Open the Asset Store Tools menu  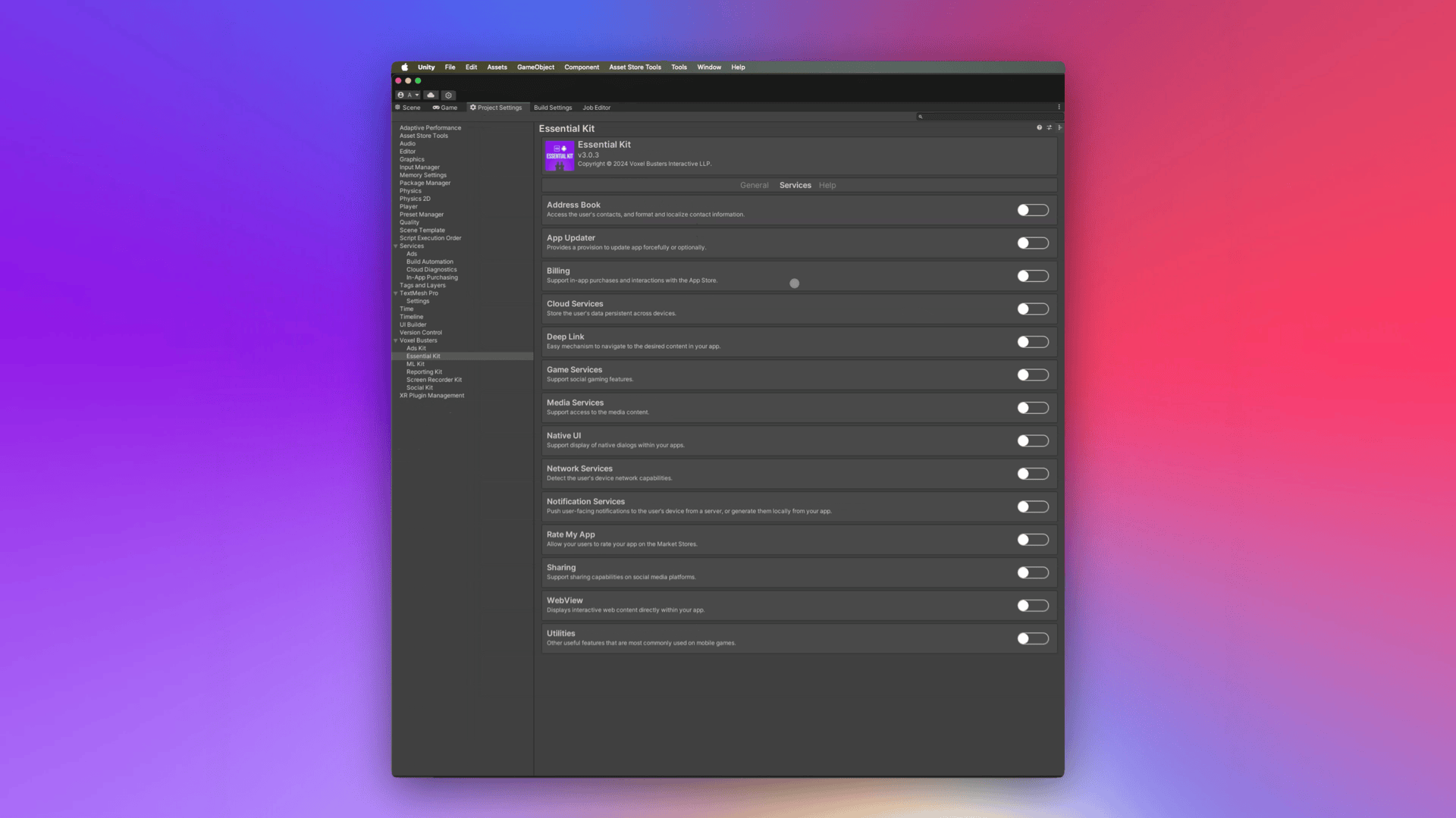(635, 67)
